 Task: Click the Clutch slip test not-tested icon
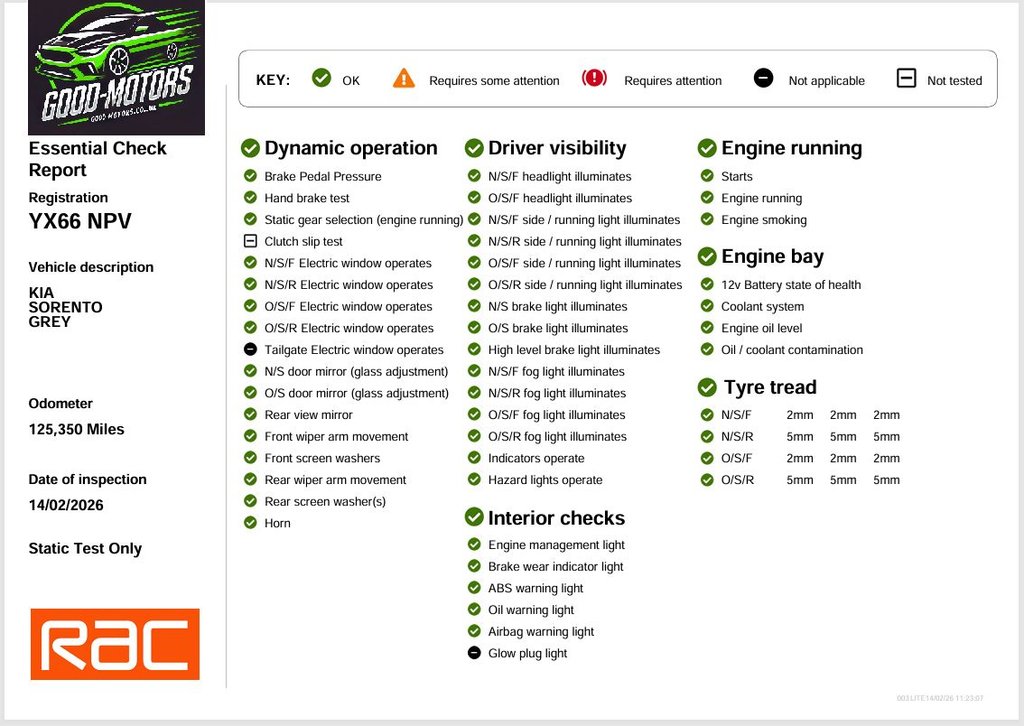click(250, 241)
